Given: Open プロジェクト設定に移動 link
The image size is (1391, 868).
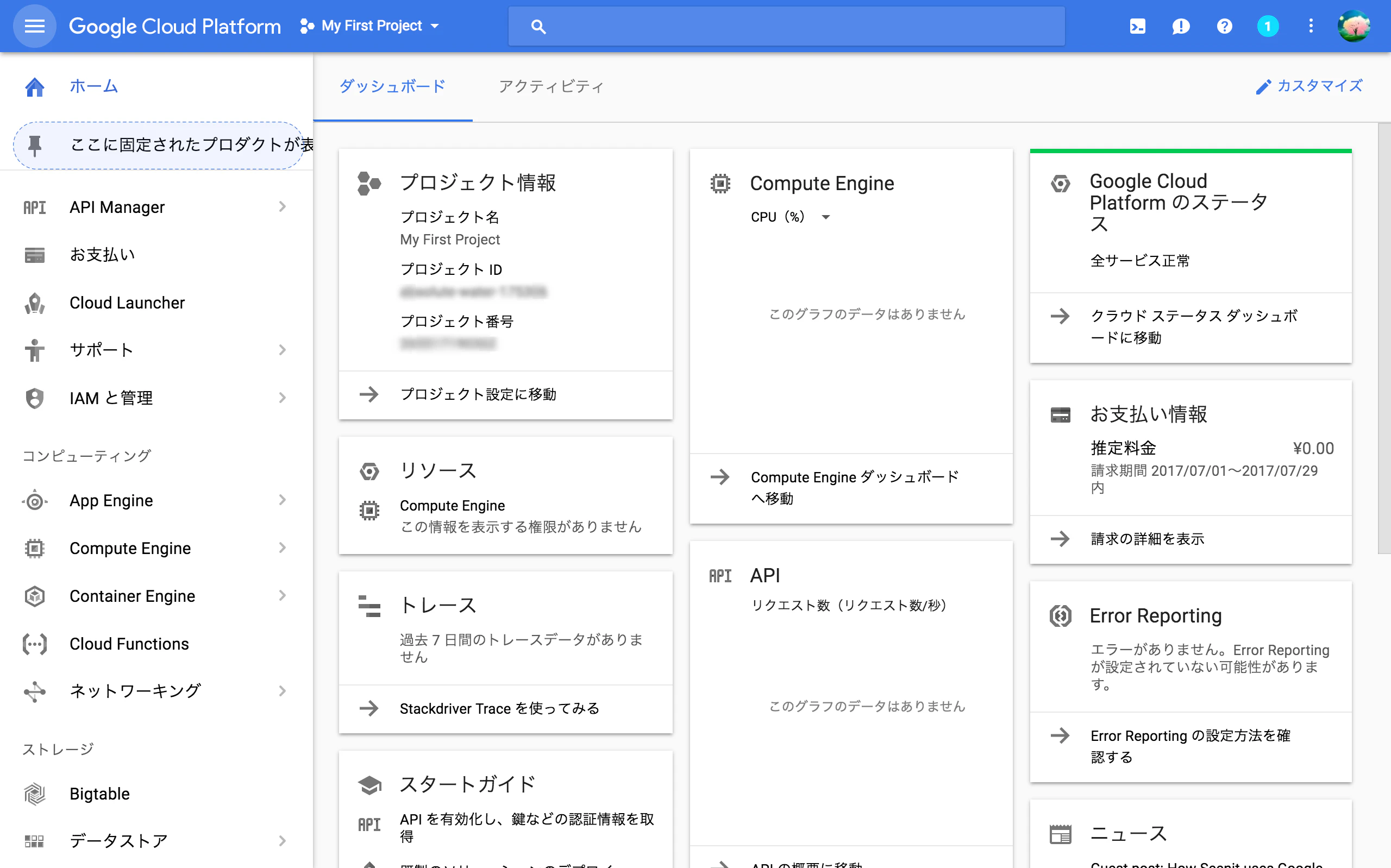Looking at the screenshot, I should tap(479, 394).
